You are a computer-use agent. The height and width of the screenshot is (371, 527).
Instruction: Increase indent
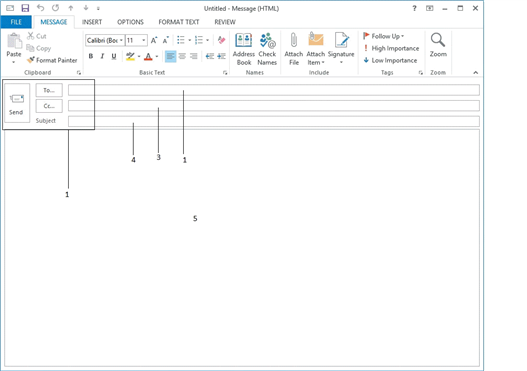click(221, 56)
